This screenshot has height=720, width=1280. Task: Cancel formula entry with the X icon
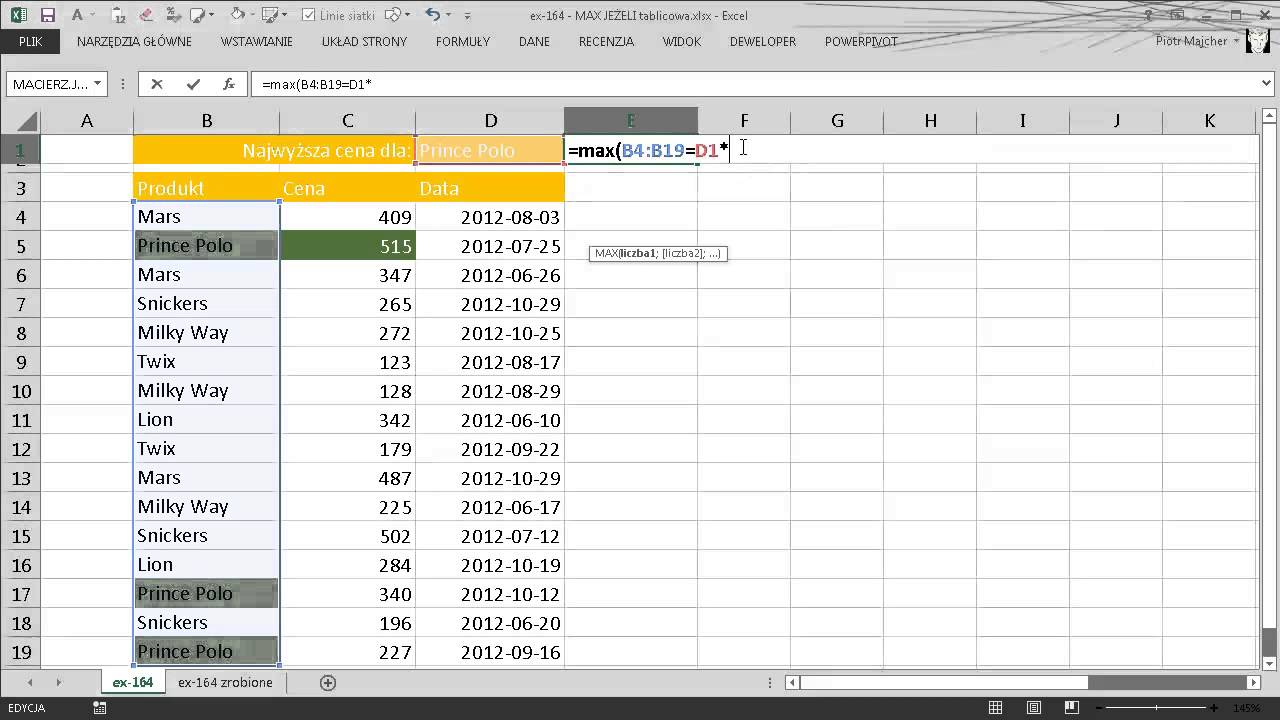[157, 84]
